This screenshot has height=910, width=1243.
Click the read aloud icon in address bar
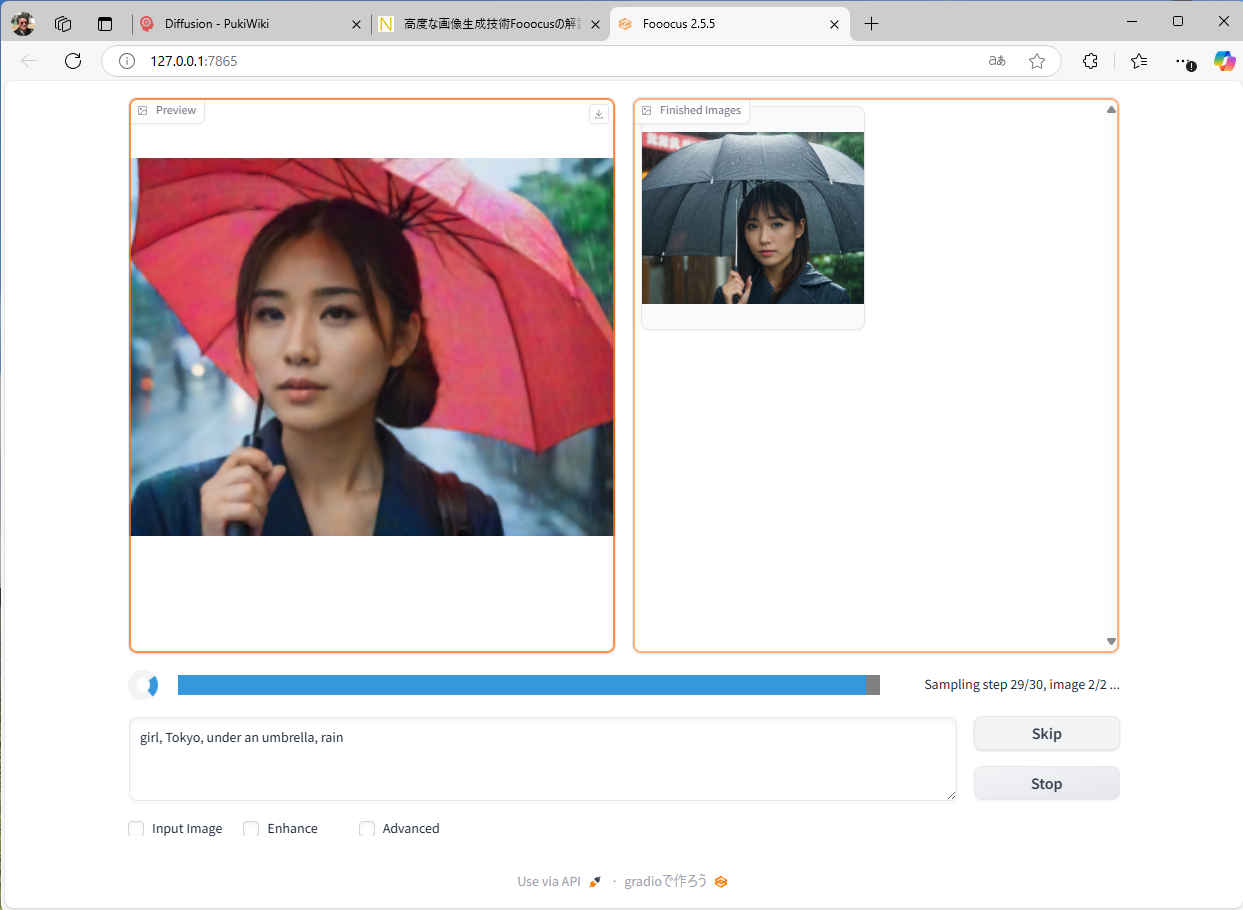(996, 61)
